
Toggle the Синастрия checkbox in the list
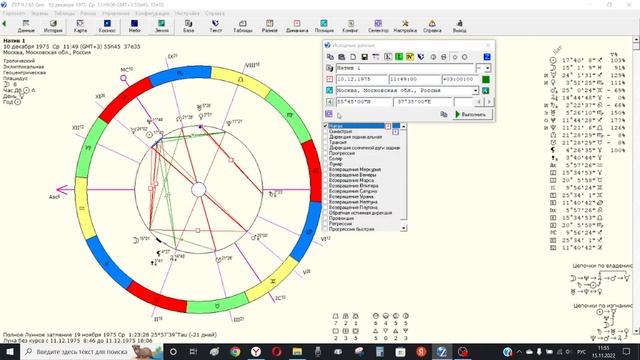[x=326, y=132]
